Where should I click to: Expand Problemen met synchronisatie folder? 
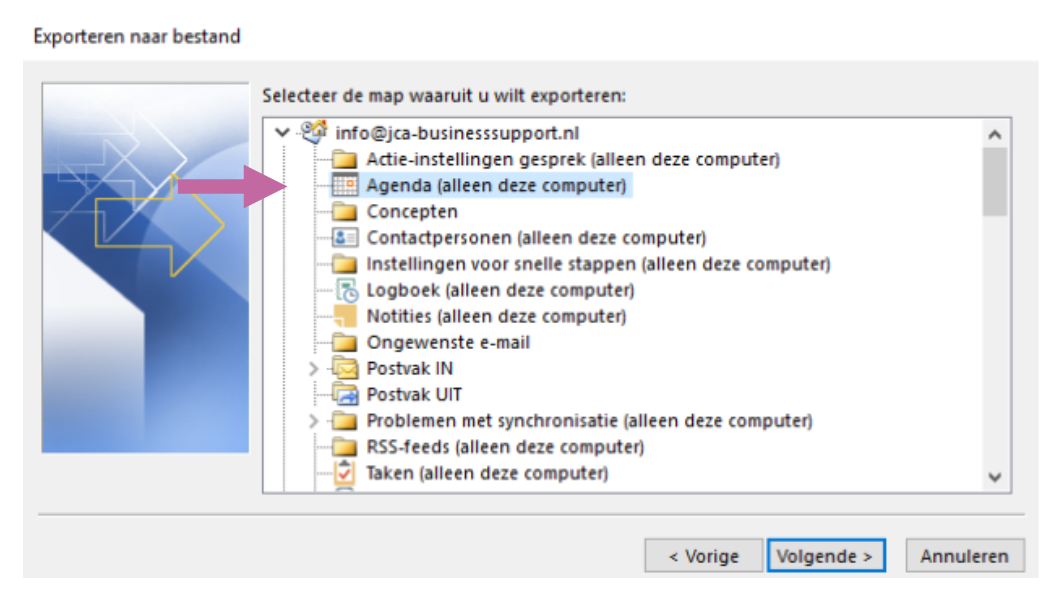pyautogui.click(x=314, y=420)
